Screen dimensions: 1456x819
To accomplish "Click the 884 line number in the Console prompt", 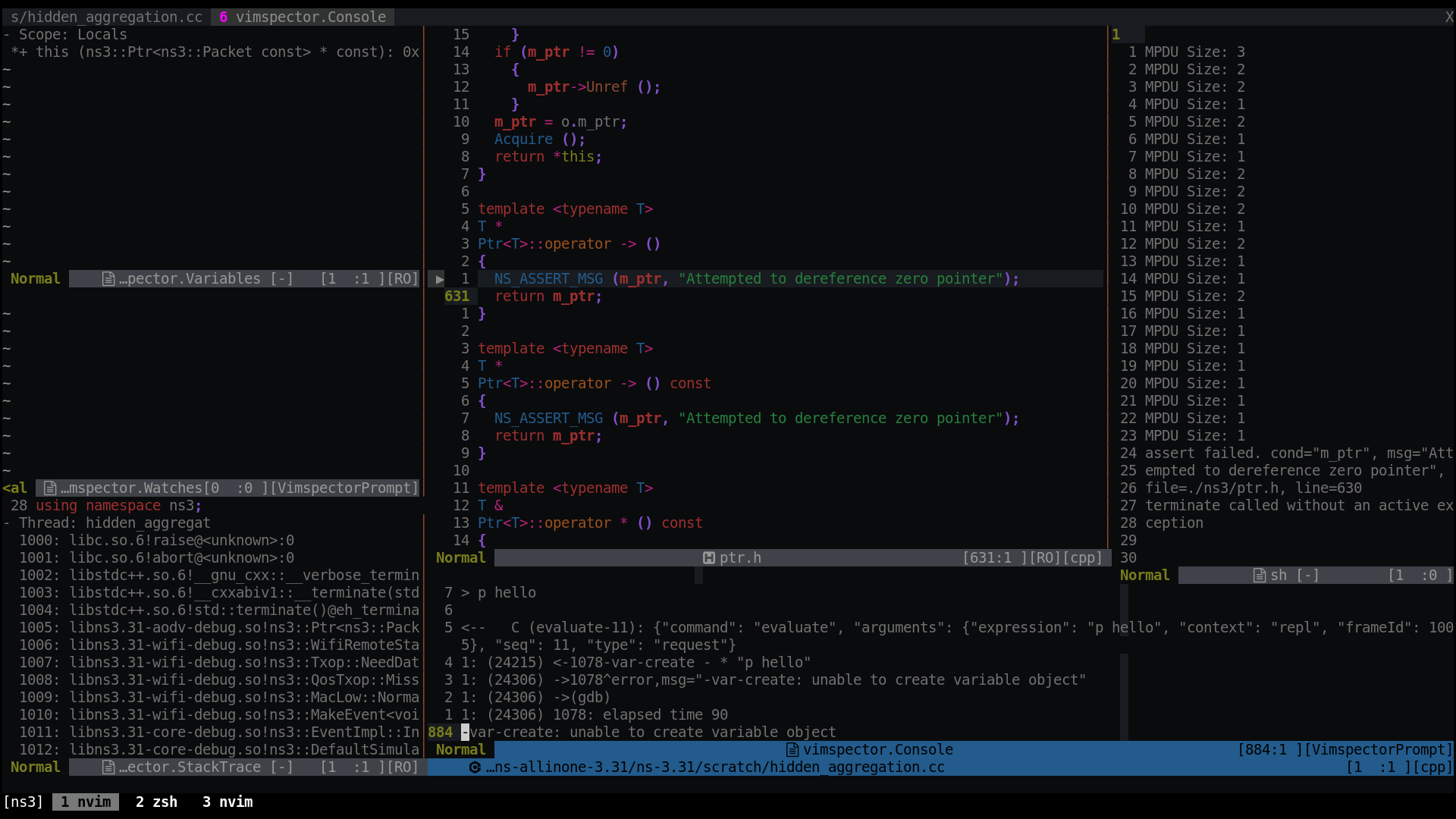I will pos(438,732).
